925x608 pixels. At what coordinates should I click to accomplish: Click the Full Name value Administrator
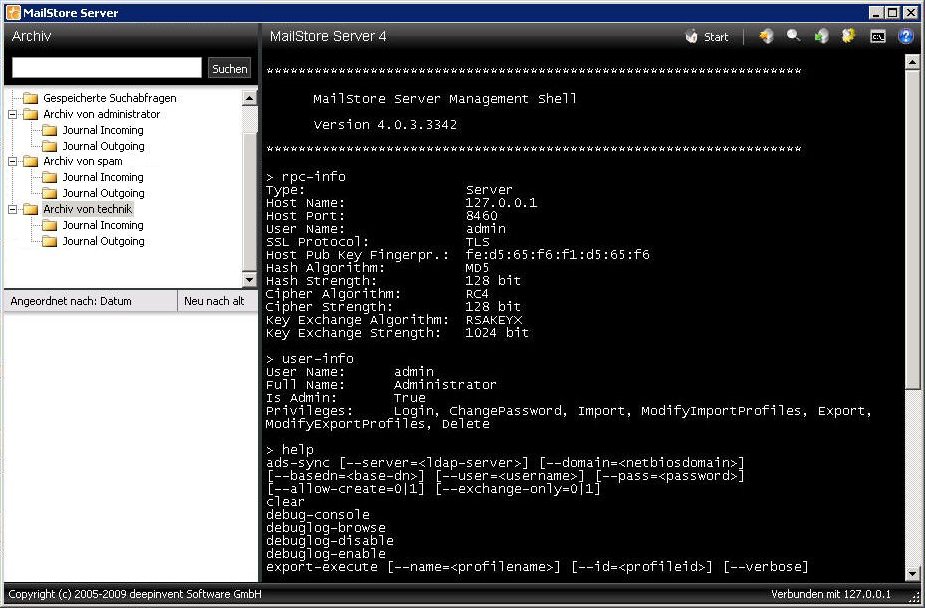coord(445,384)
